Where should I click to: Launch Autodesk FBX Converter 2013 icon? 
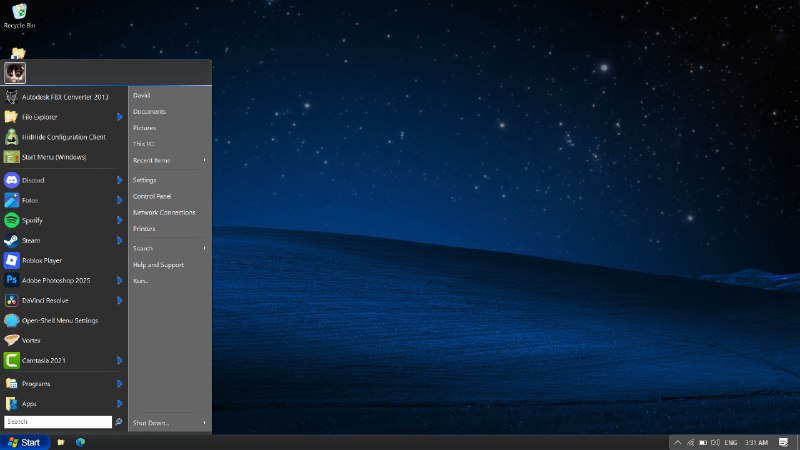[x=11, y=96]
